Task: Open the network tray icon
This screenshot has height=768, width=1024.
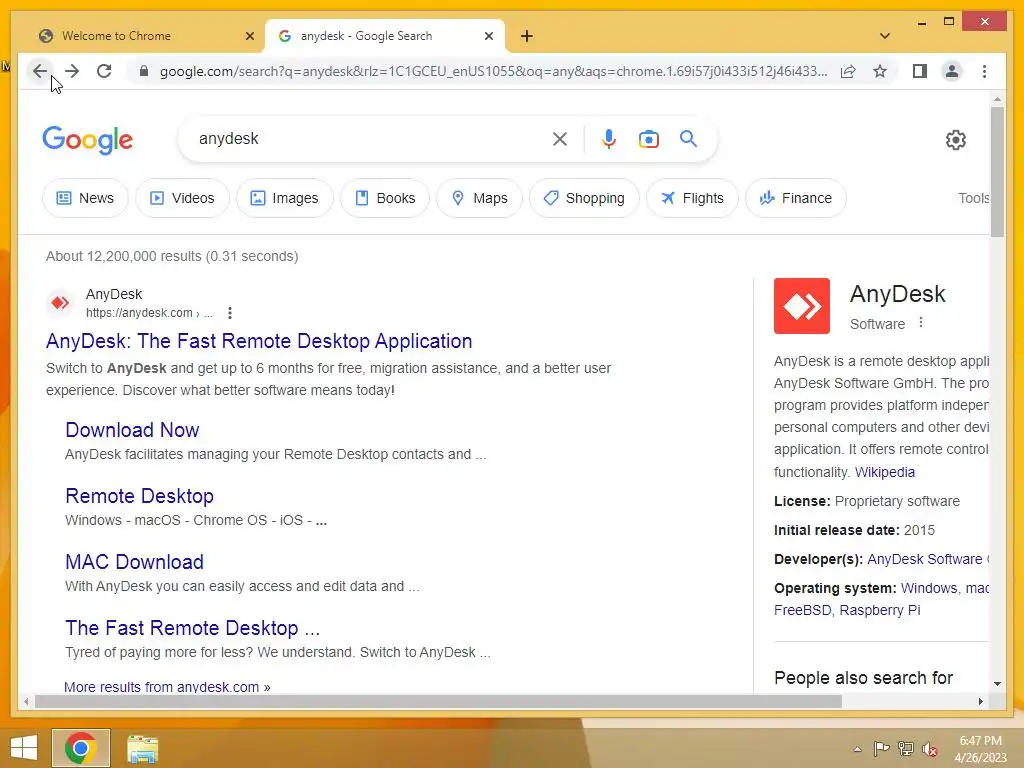Action: tap(906, 748)
